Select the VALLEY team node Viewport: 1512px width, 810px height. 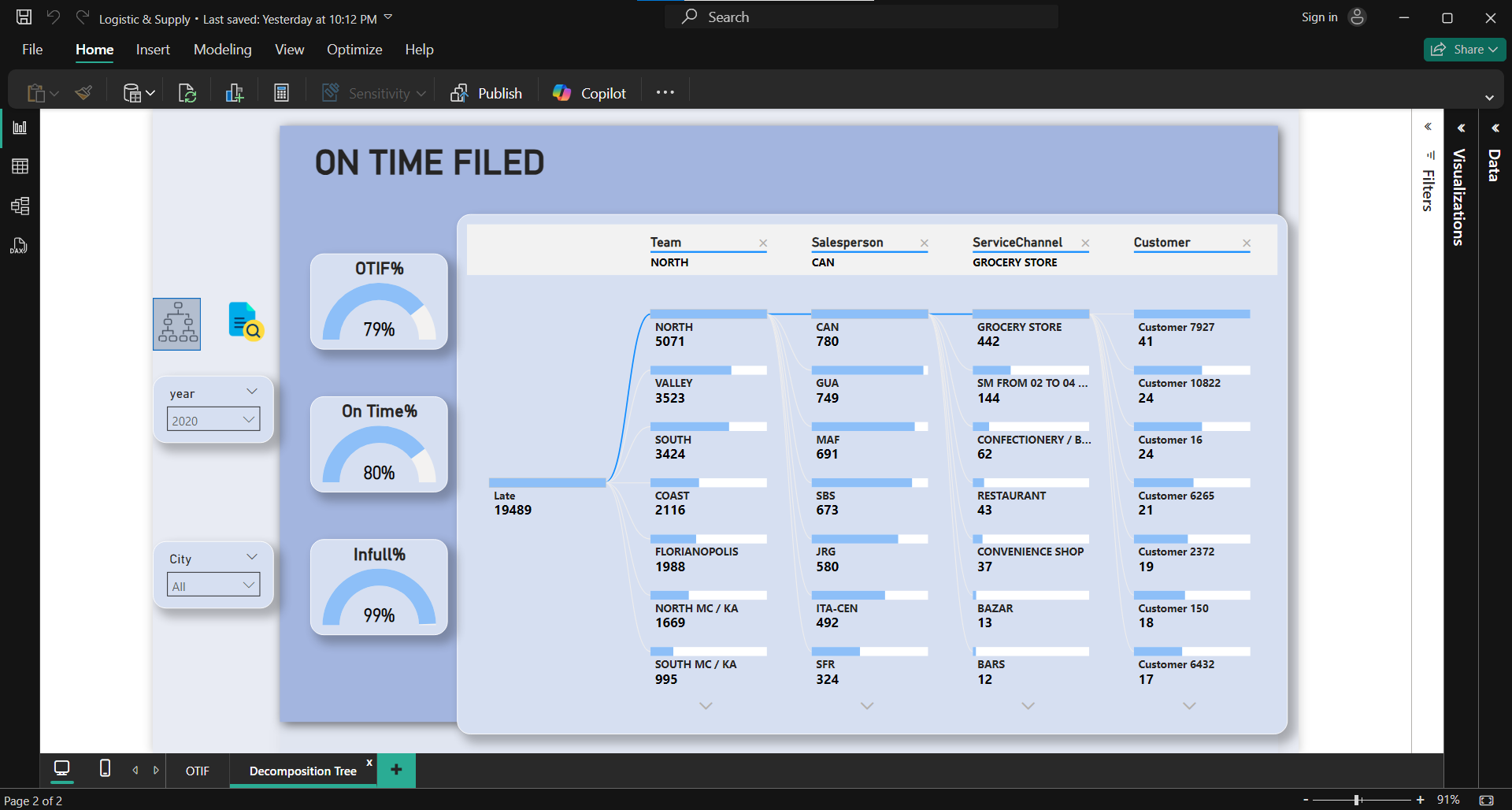click(709, 386)
